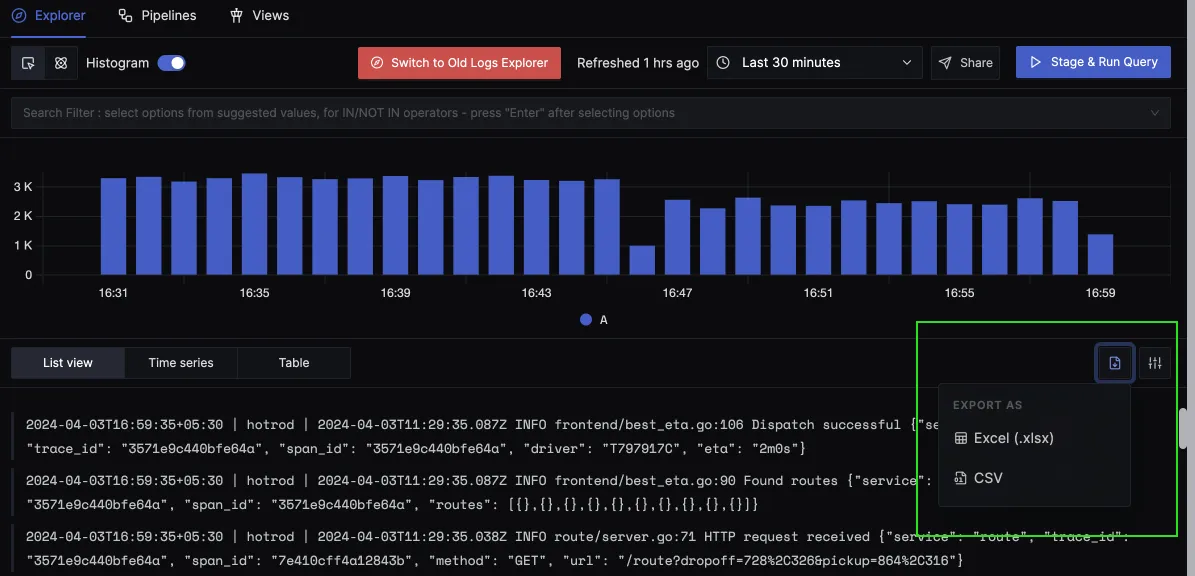The height and width of the screenshot is (576, 1195).
Task: Select the ClickHouse query mode icon
Action: click(x=61, y=63)
